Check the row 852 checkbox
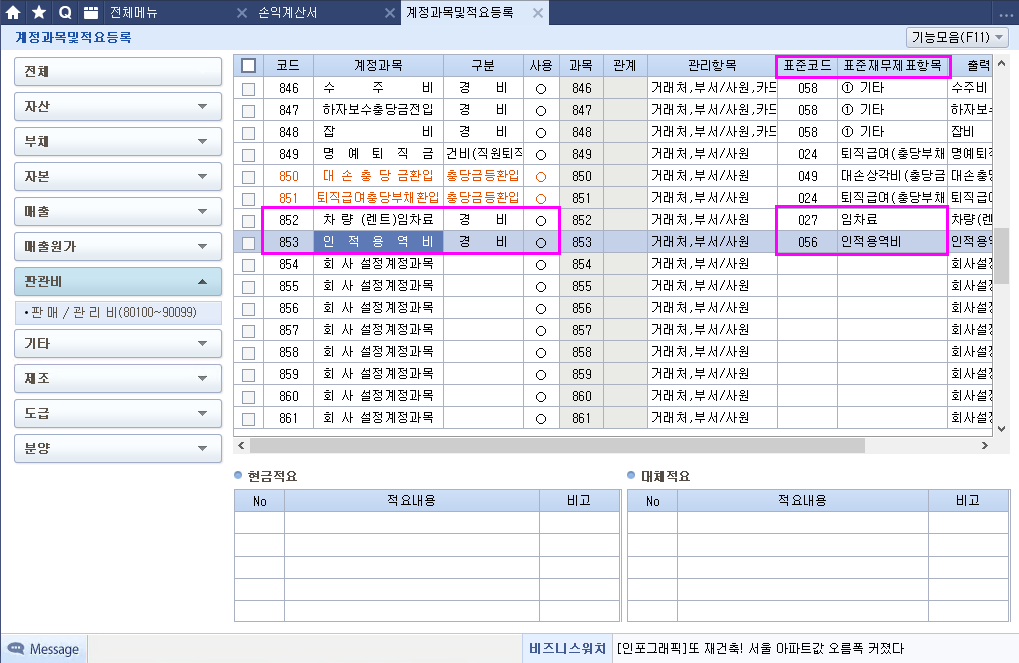The width and height of the screenshot is (1019, 663). (x=248, y=221)
